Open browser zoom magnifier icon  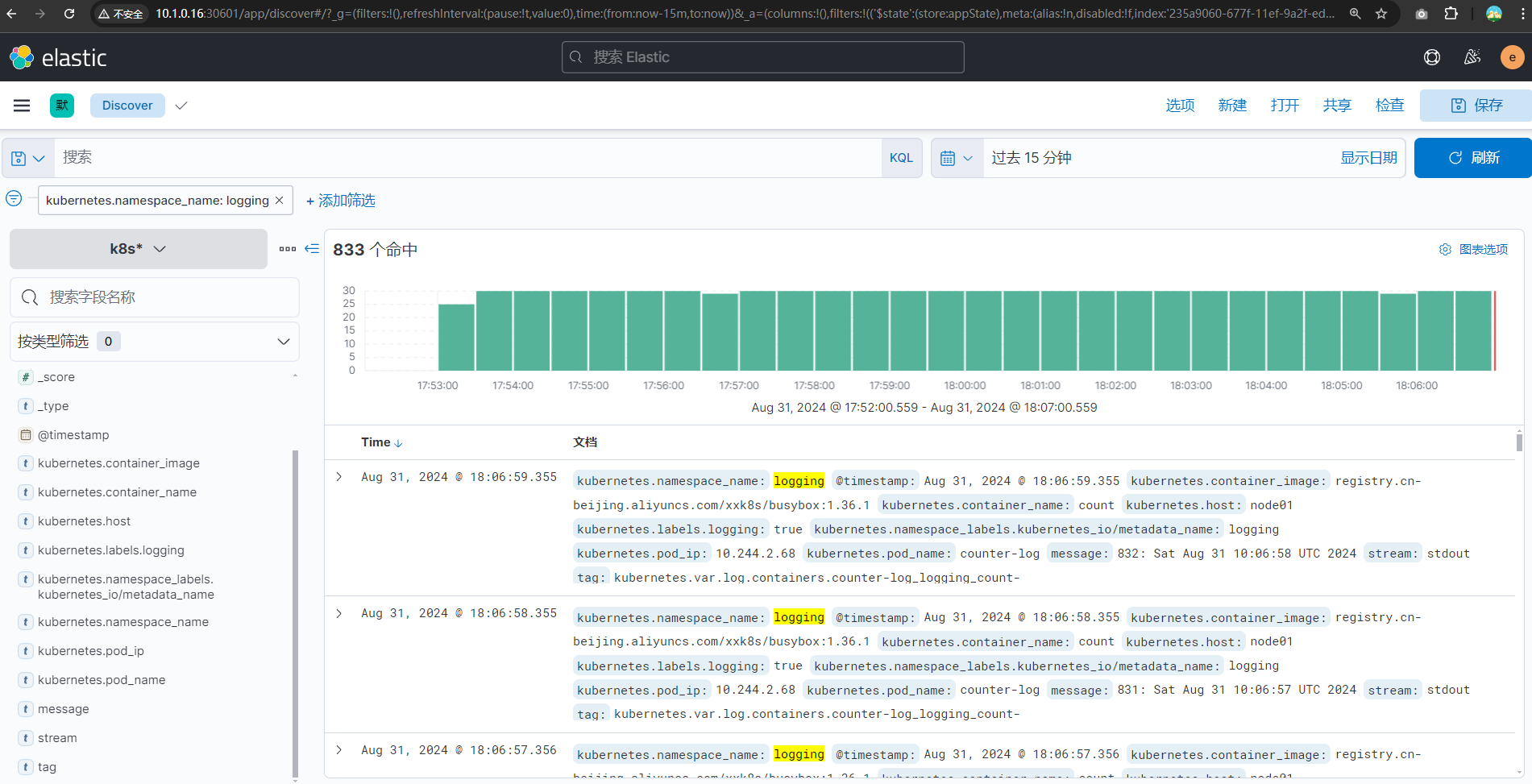pos(1356,14)
